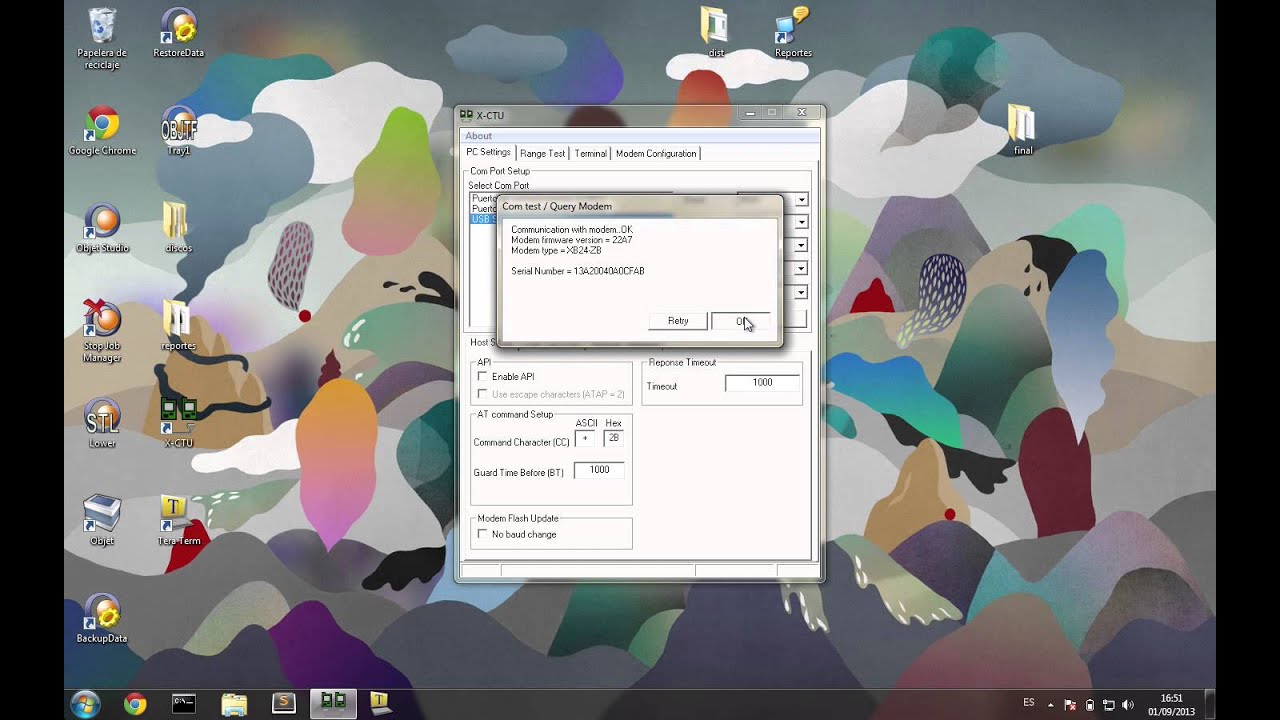Open the Lower STL desktop file

(102, 424)
